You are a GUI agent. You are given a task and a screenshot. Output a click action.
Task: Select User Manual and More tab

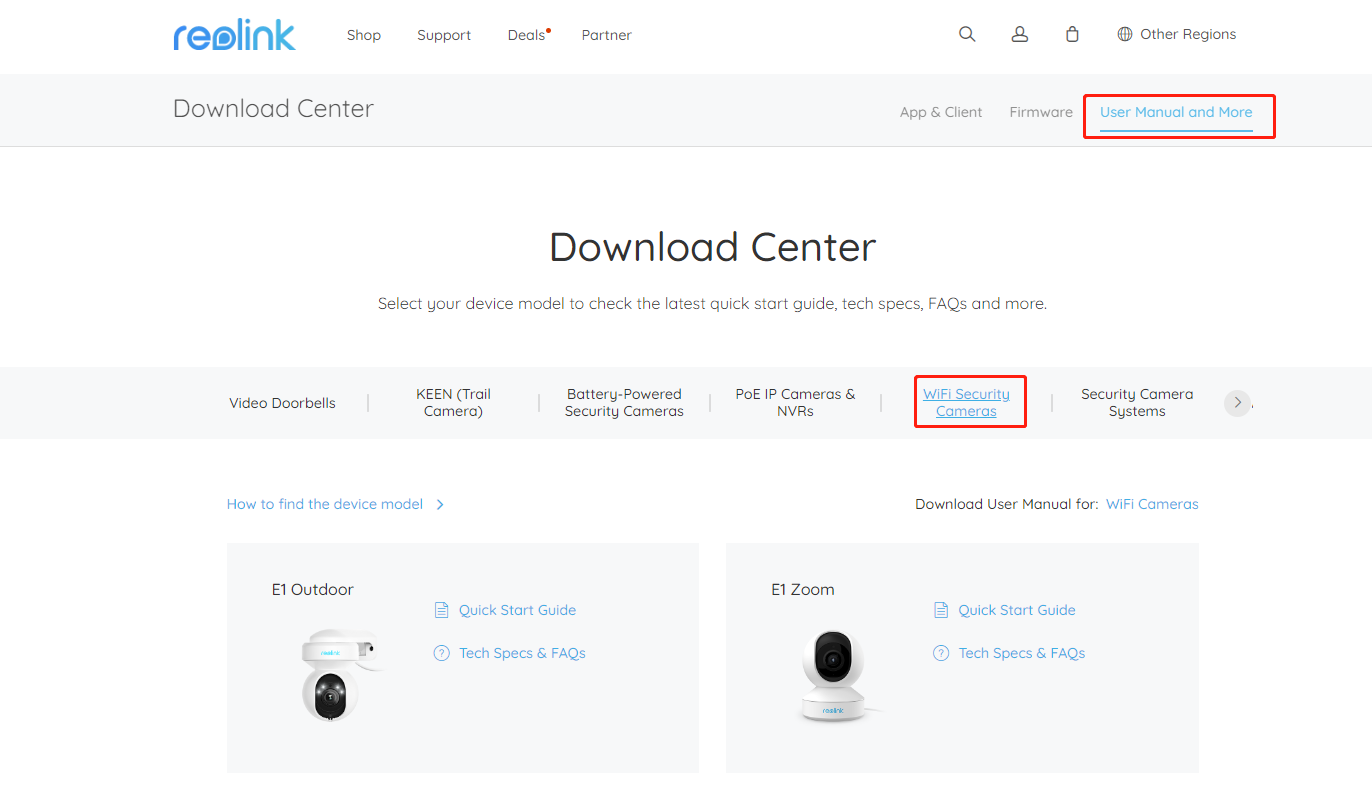[x=1176, y=112]
